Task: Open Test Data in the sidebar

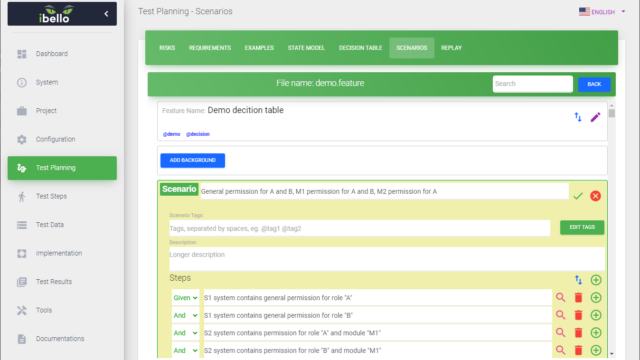Action: (62, 225)
